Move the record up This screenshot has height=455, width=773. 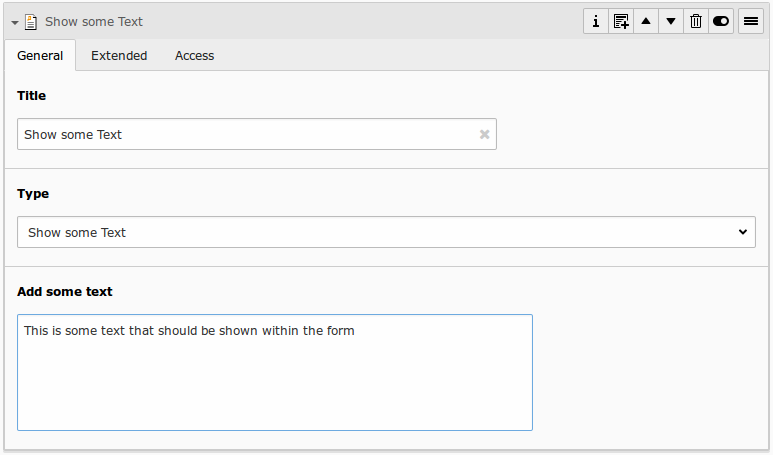pos(646,21)
